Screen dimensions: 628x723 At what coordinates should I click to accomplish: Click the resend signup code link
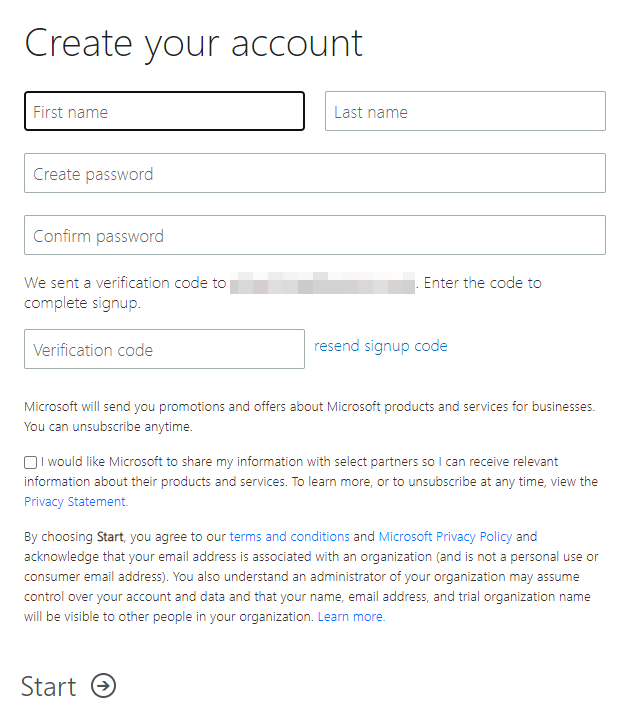click(381, 346)
